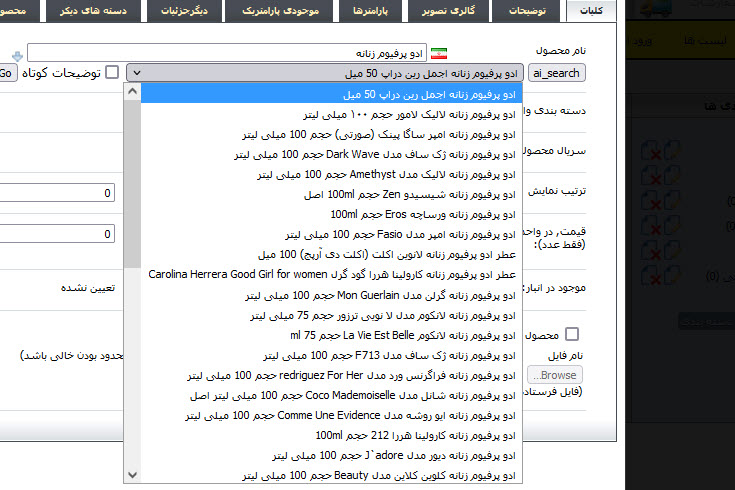The width and height of the screenshot is (735, 490).
Task: Select Comme Une Evidence option
Action: (x=332, y=415)
